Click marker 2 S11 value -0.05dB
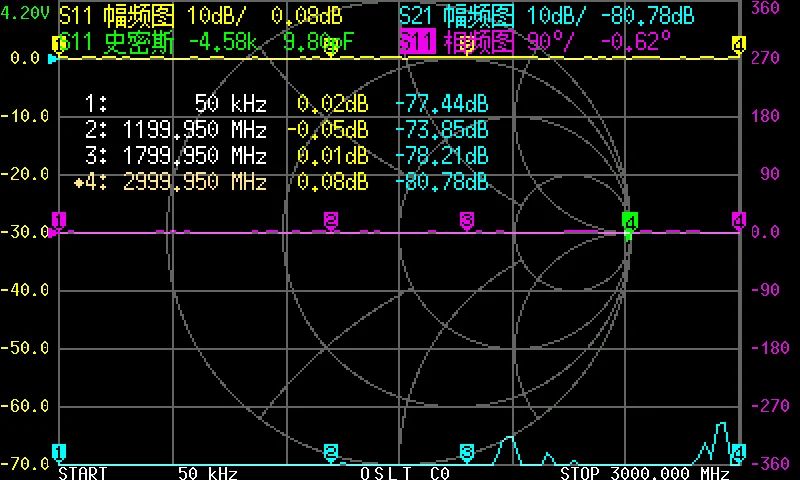800x480 pixels. [x=328, y=130]
